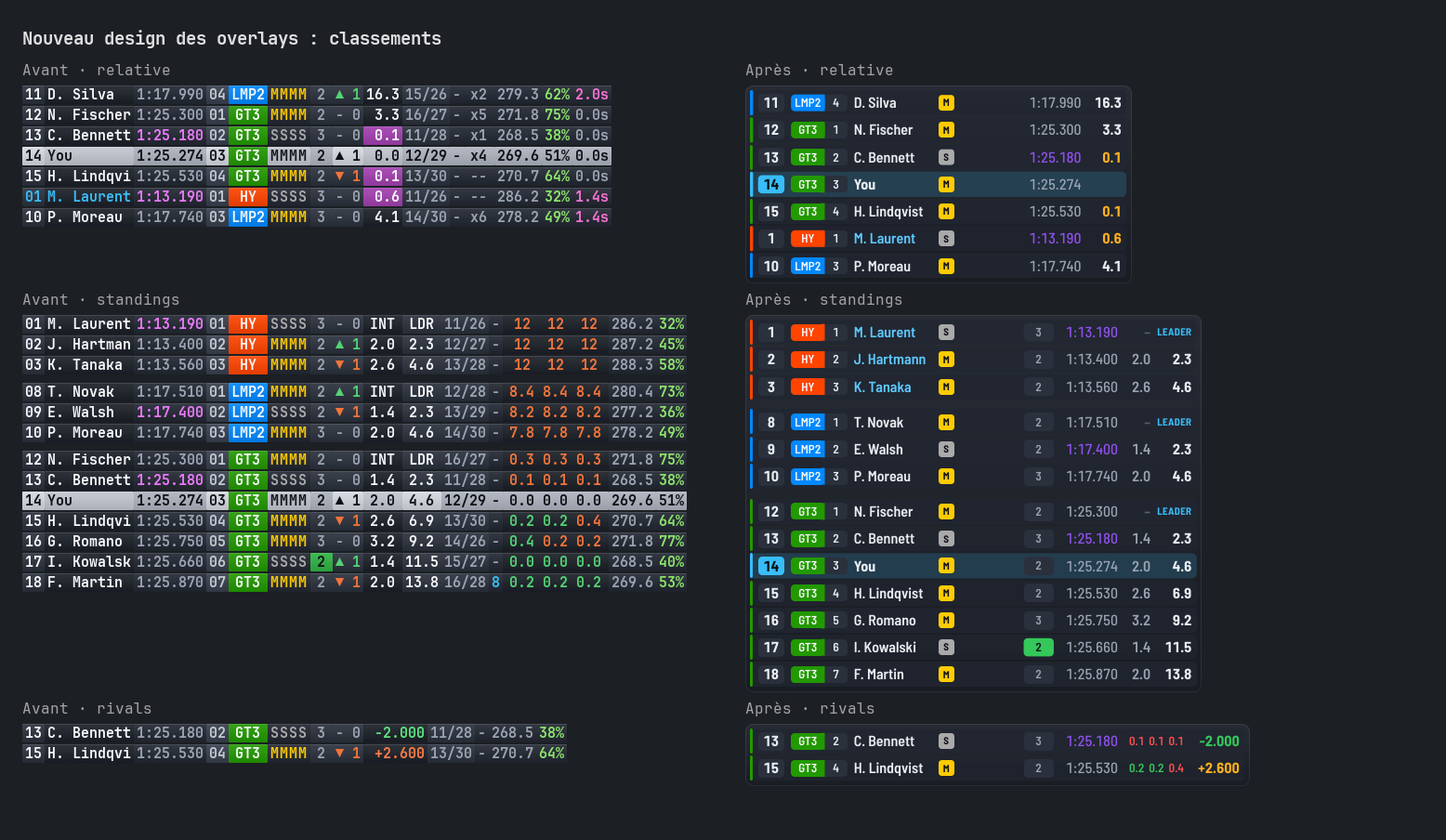Viewport: 1446px width, 840px height.
Task: Click the 'Avant · rivals' section label
Action: (87, 708)
